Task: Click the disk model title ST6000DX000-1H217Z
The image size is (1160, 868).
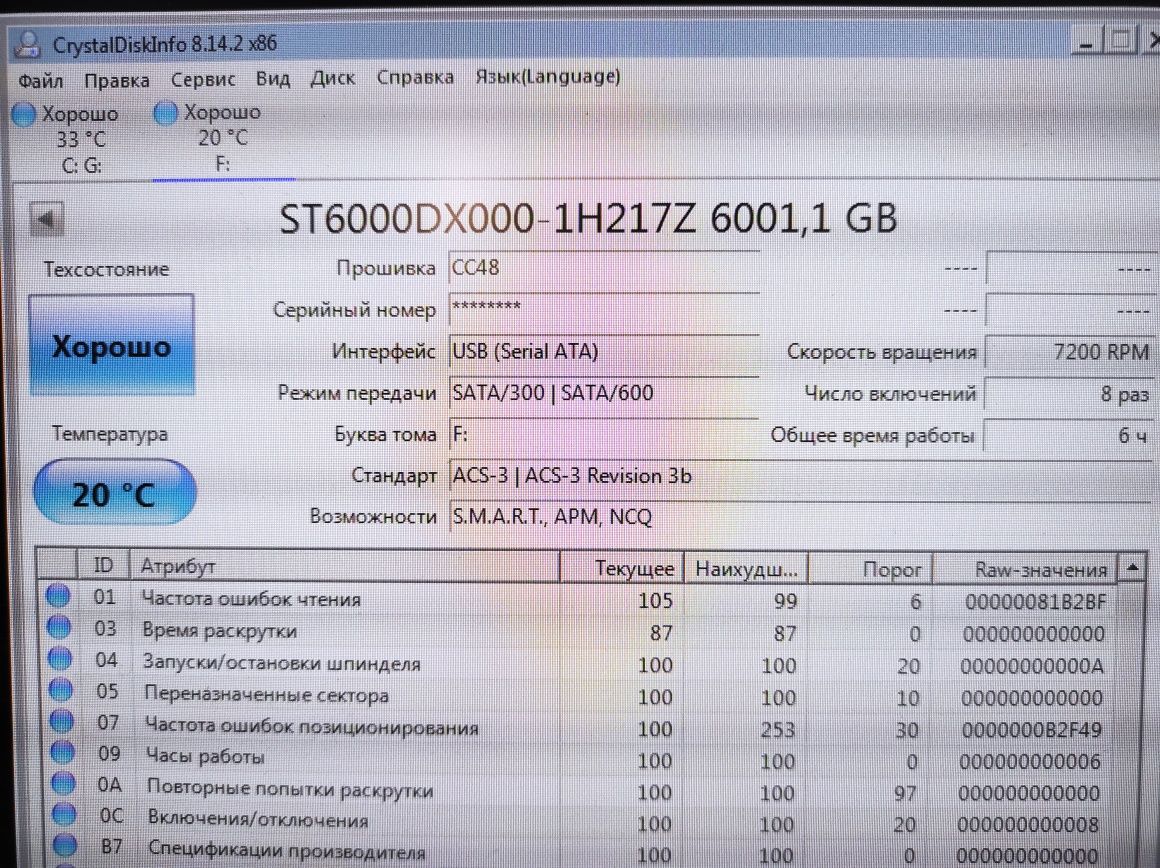Action: [x=488, y=219]
